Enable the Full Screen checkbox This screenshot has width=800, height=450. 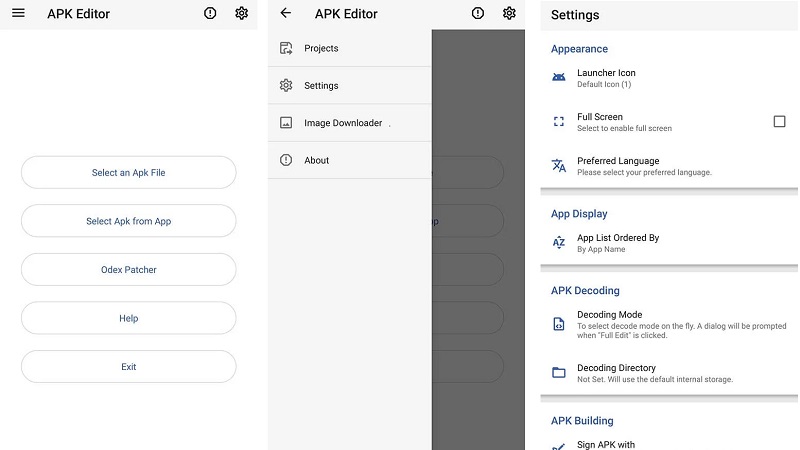779,121
